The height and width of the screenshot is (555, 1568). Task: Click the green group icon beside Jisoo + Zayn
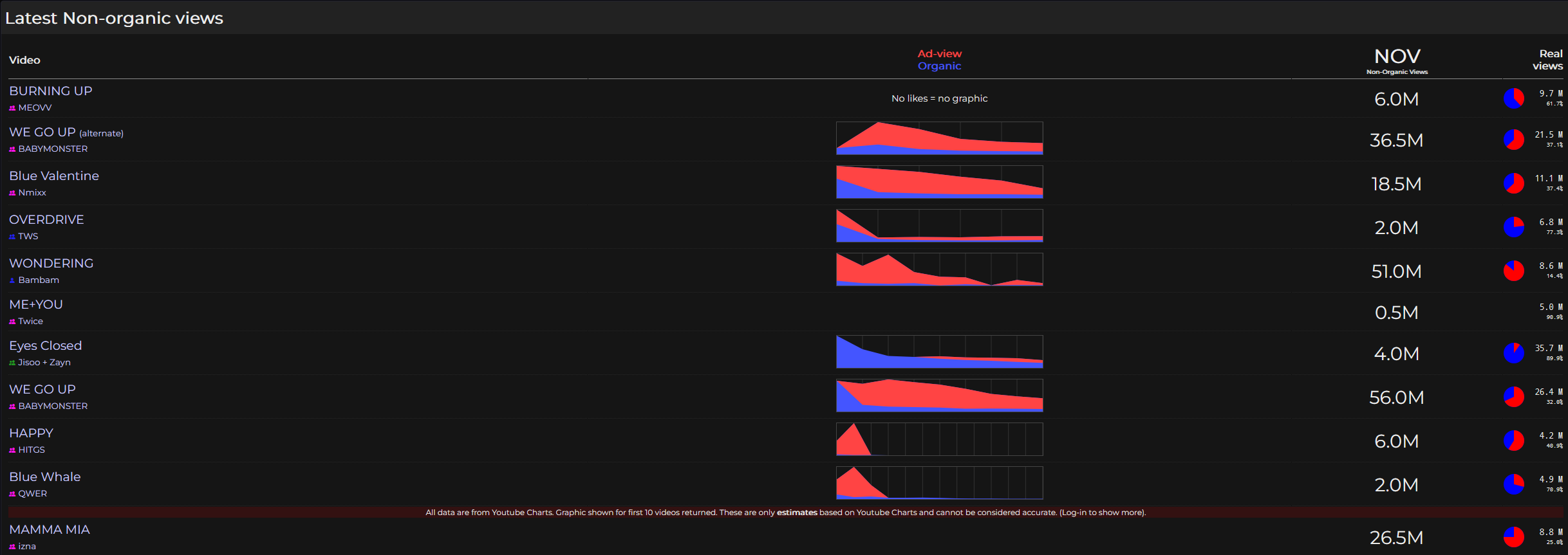[x=12, y=363]
